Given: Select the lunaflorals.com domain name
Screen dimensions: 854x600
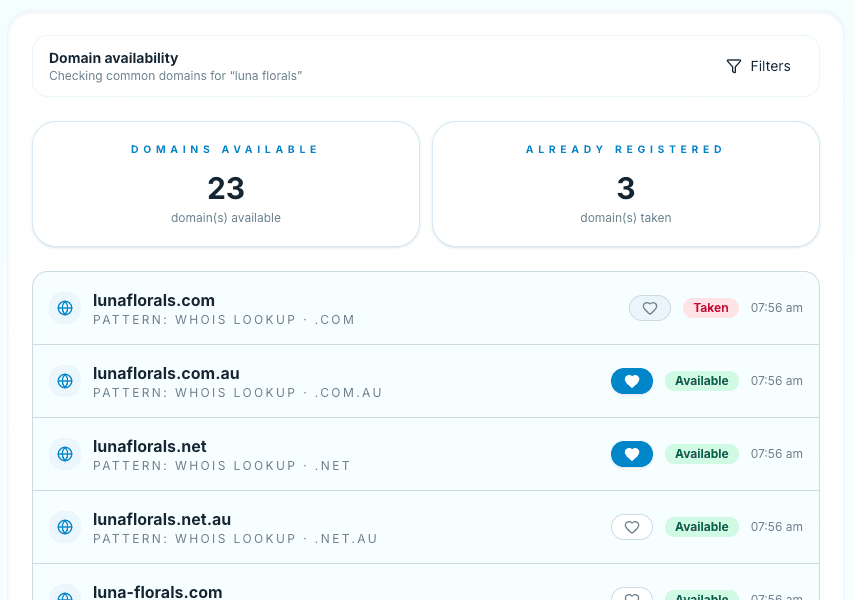Looking at the screenshot, I should 154,301.
